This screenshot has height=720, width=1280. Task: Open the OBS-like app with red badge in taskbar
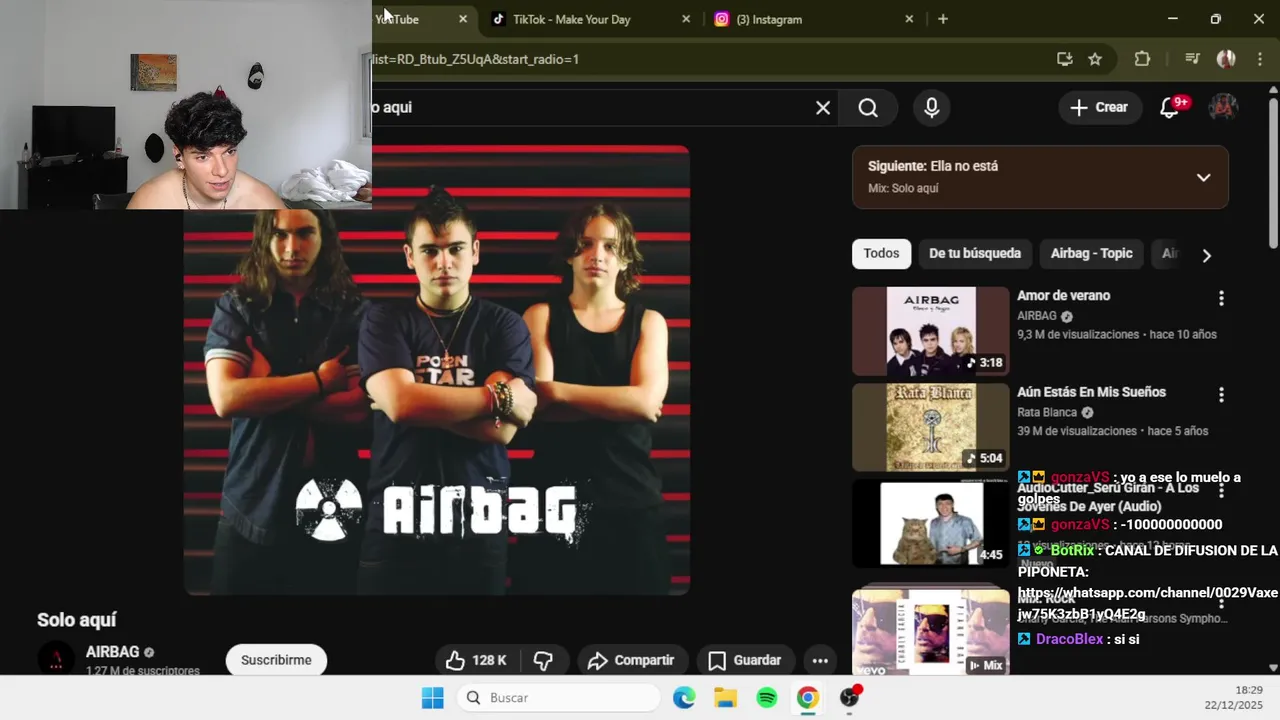pos(850,698)
